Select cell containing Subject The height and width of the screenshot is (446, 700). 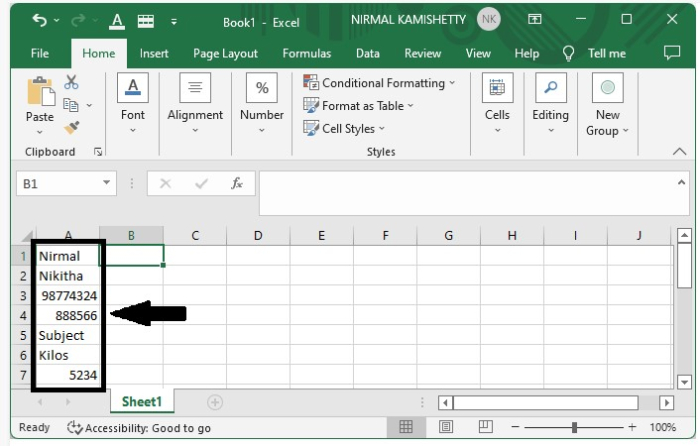(x=68, y=335)
